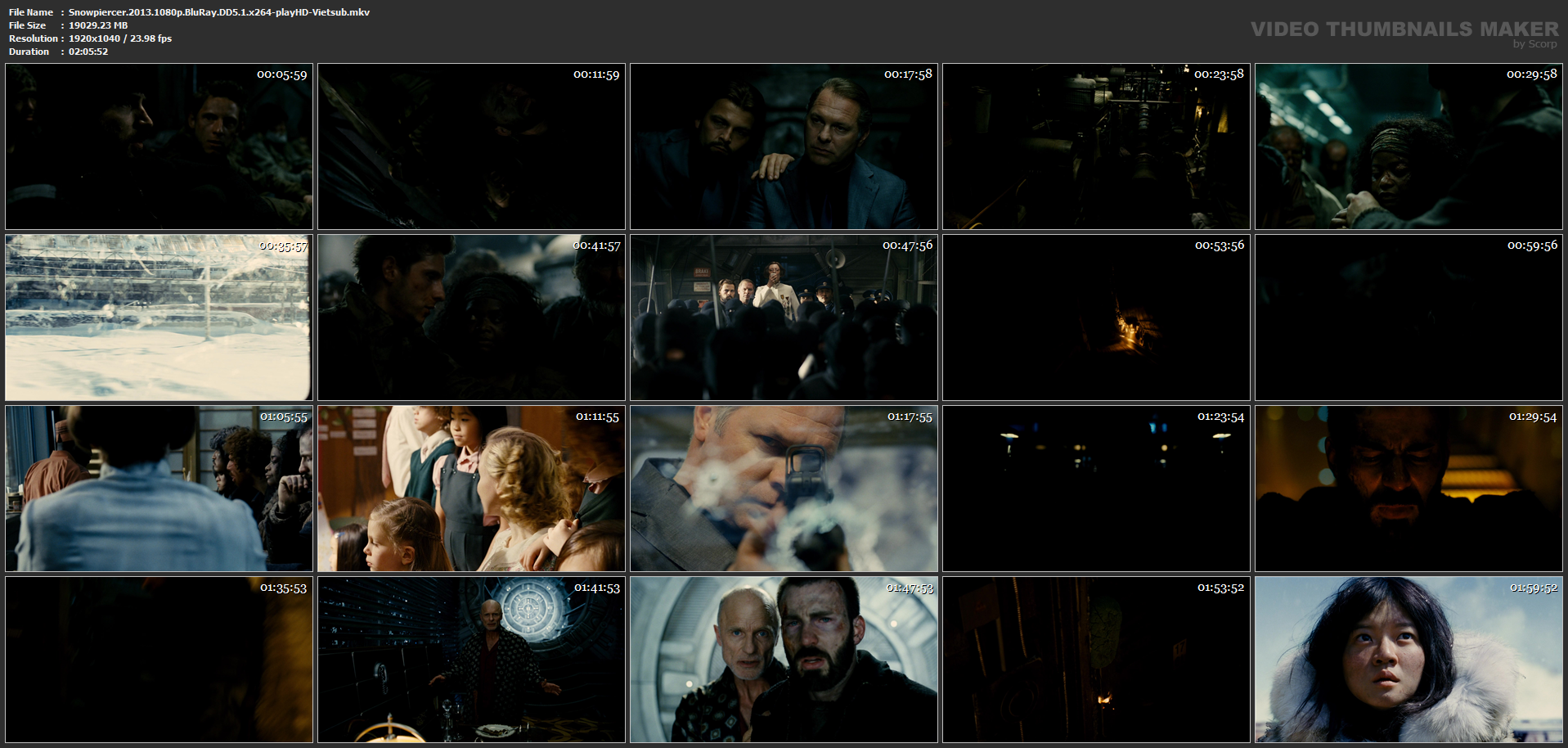Select the thumbnail timestamped 00:41:57
Image resolution: width=1568 pixels, height=748 pixels.
(471, 318)
